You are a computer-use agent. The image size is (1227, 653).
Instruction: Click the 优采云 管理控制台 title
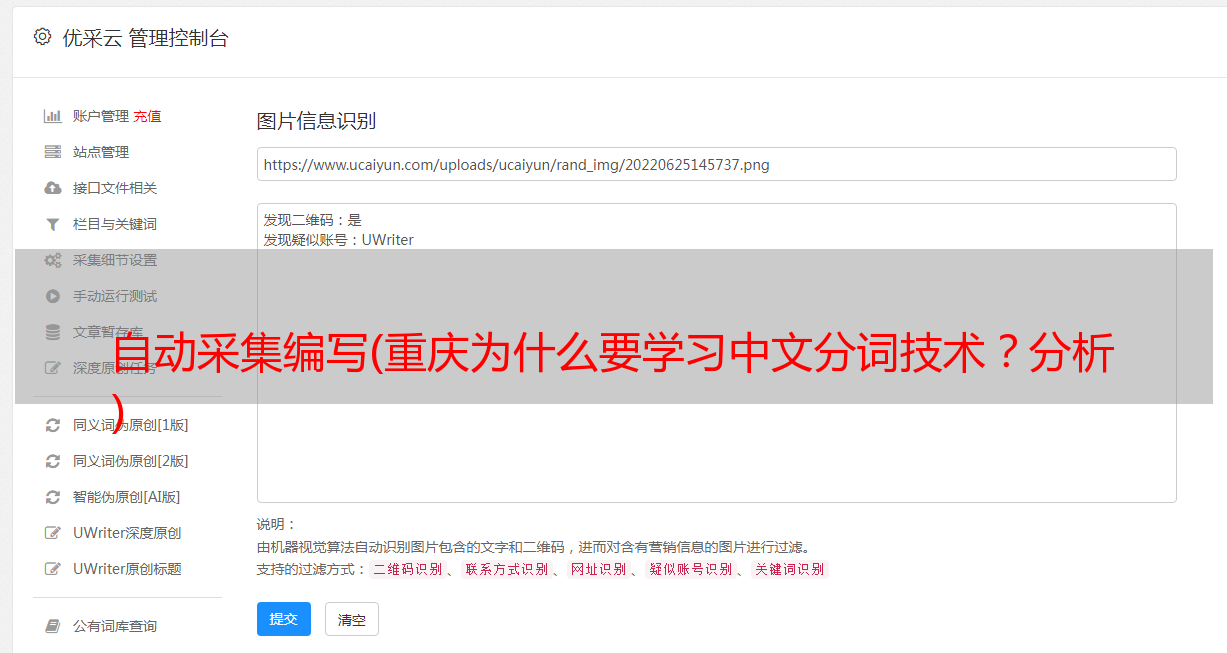tap(145, 38)
